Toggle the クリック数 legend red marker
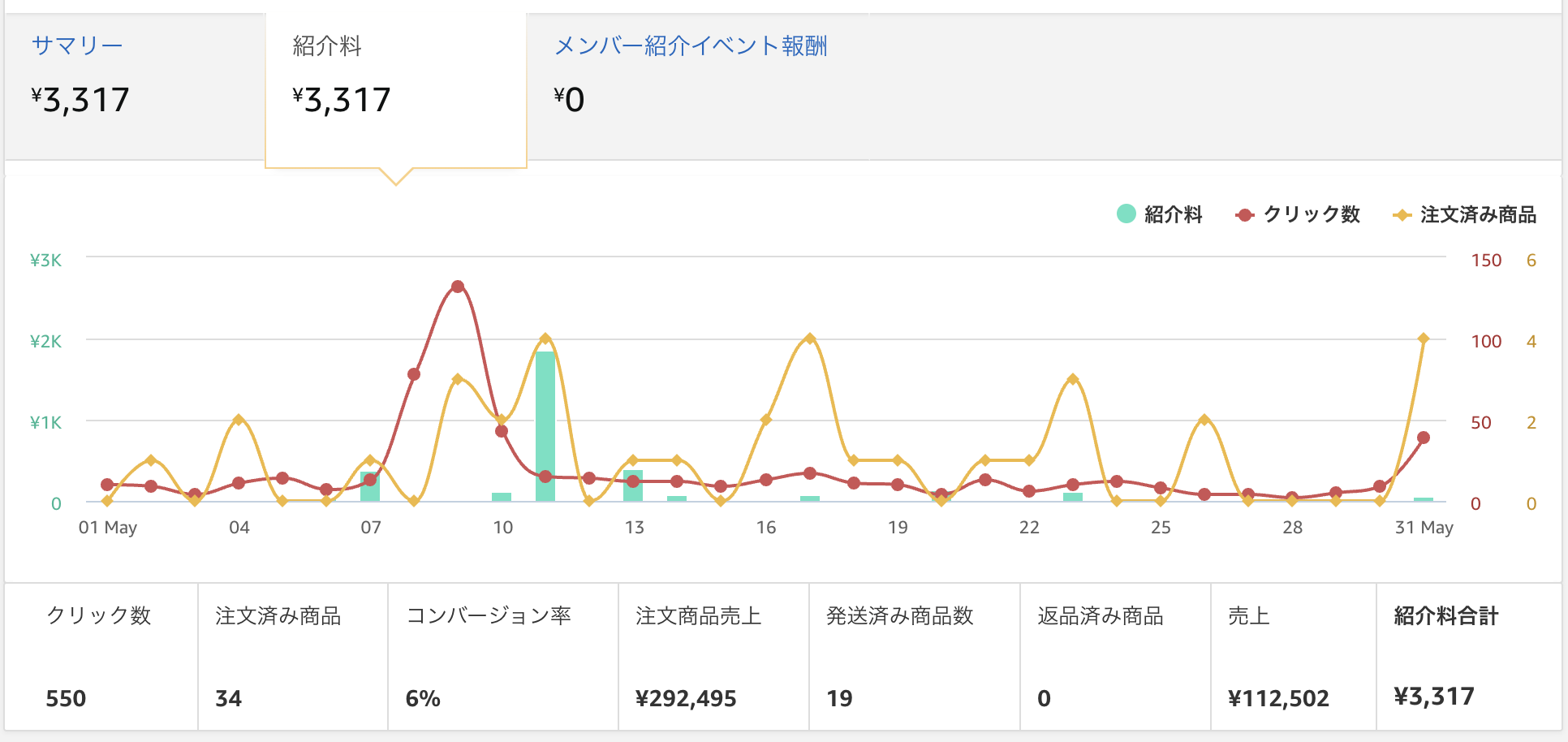The width and height of the screenshot is (1568, 742). tap(1244, 215)
